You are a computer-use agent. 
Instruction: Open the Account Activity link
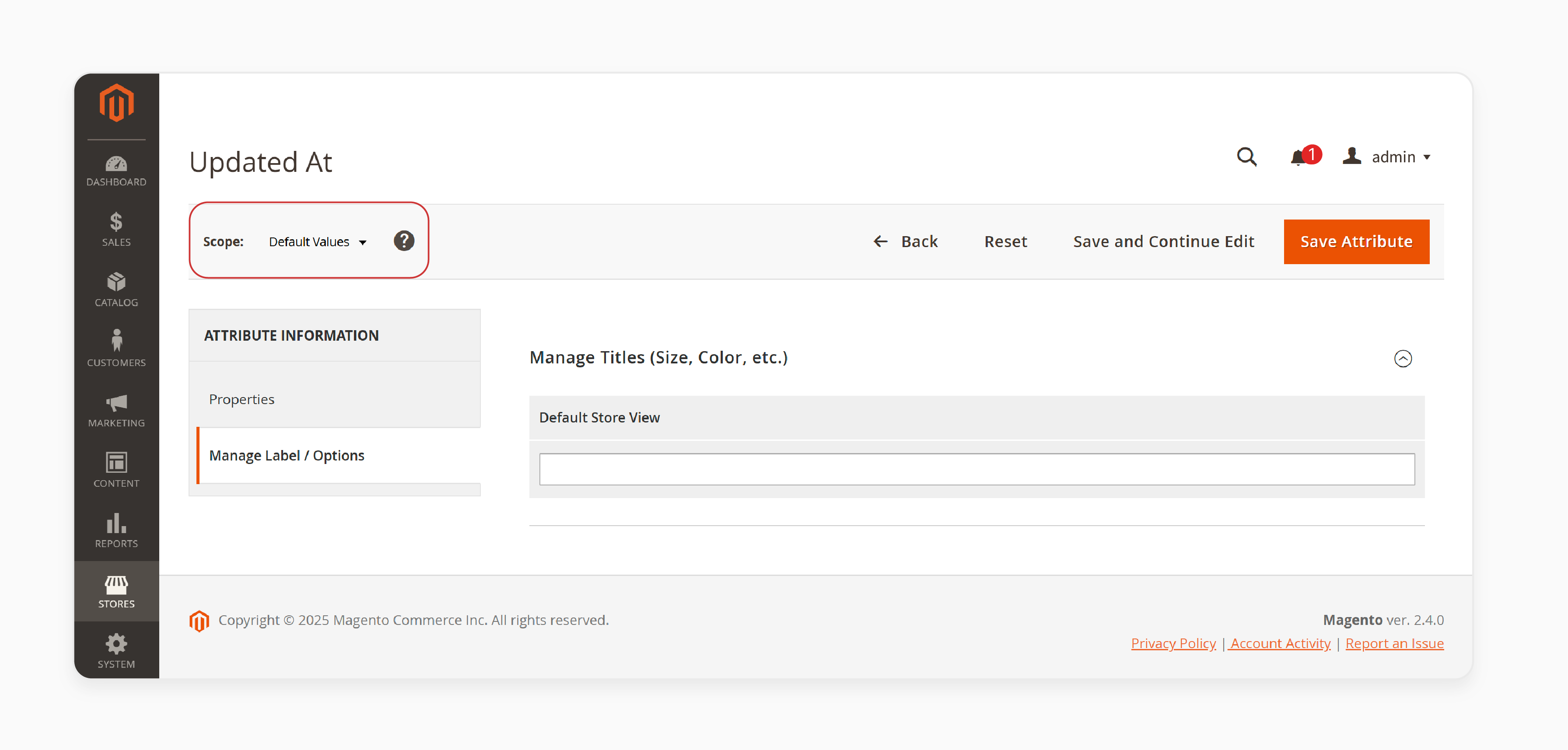pos(1280,643)
